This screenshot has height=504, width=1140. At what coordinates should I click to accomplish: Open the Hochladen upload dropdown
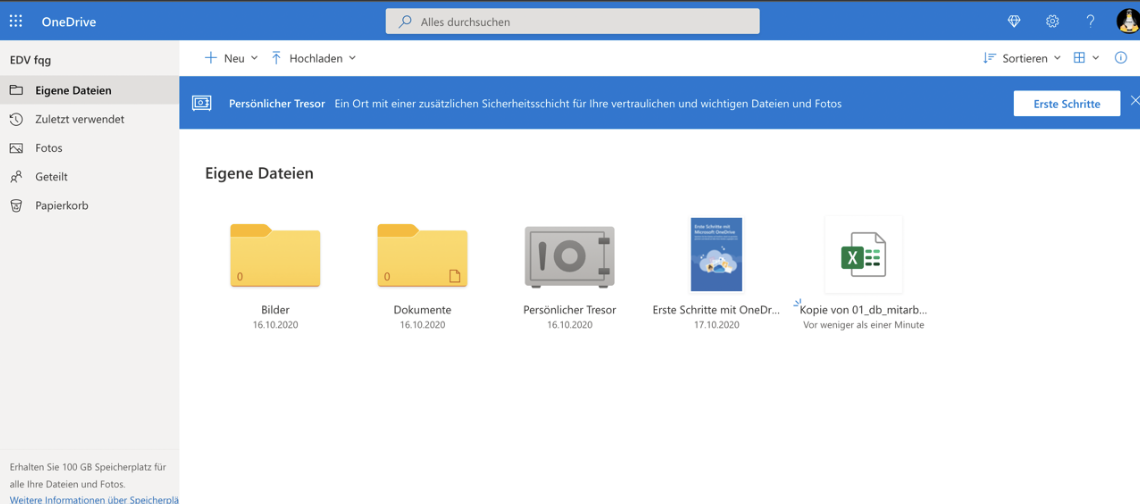coord(313,58)
